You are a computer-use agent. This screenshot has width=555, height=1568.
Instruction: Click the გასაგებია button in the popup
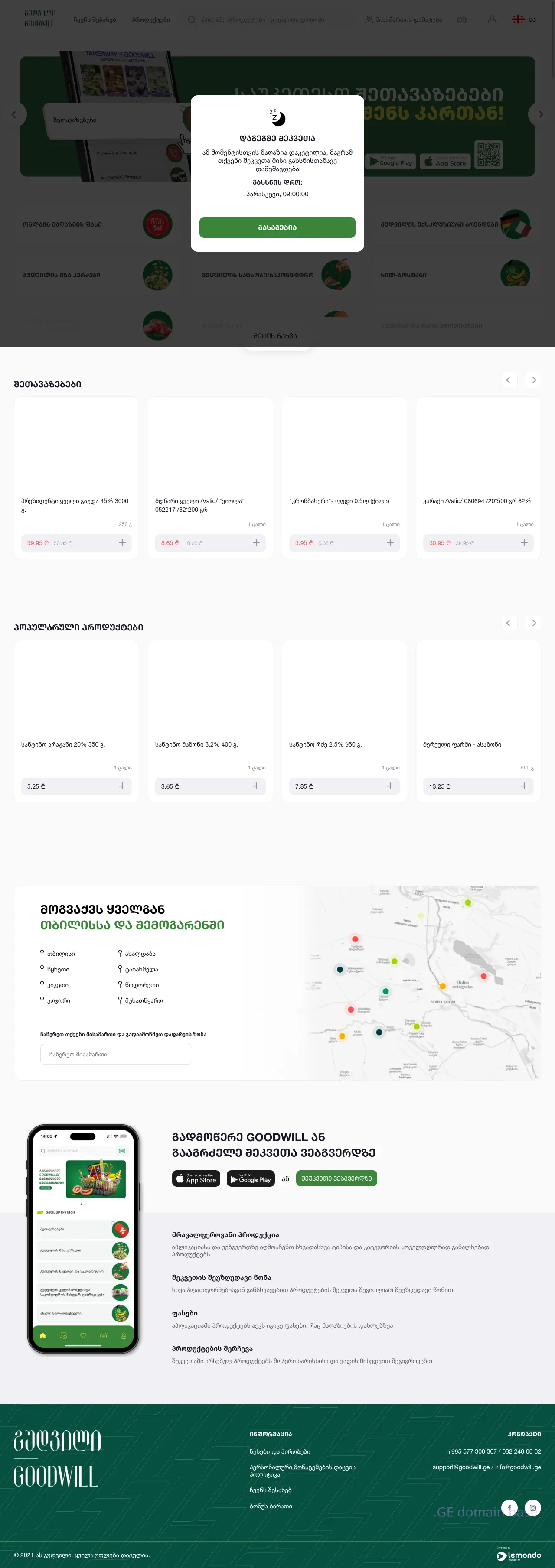[277, 227]
